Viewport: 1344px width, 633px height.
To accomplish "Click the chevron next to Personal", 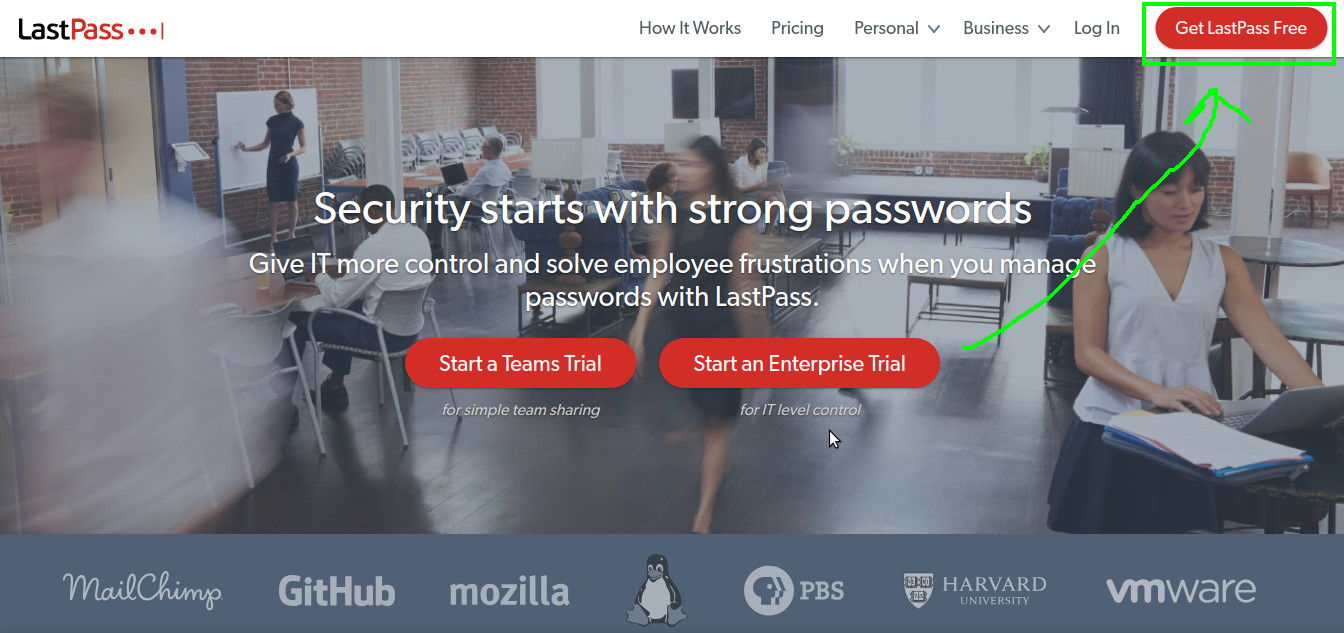I will click(x=934, y=29).
